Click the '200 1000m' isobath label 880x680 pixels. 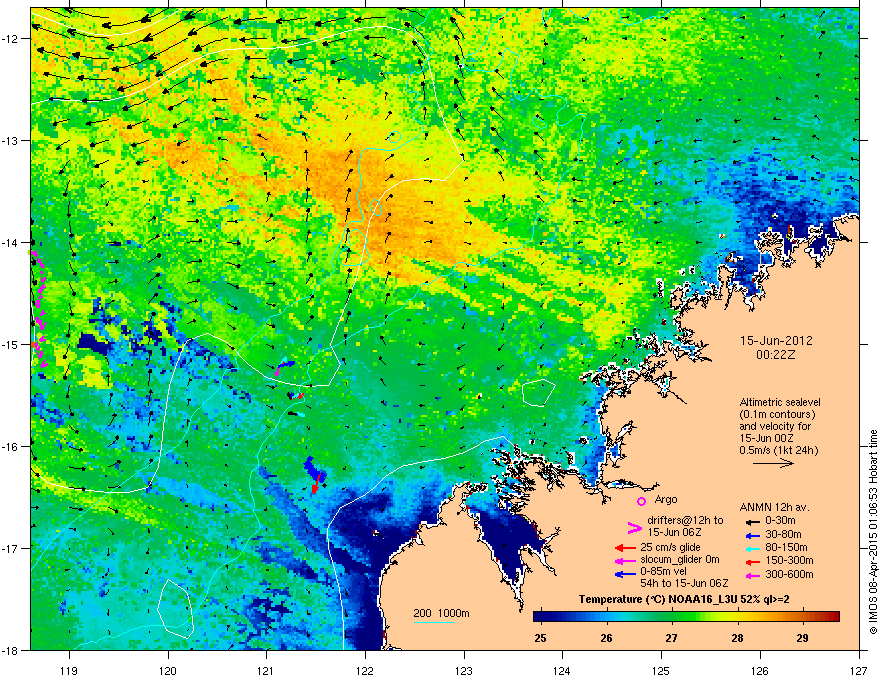[x=441, y=613]
